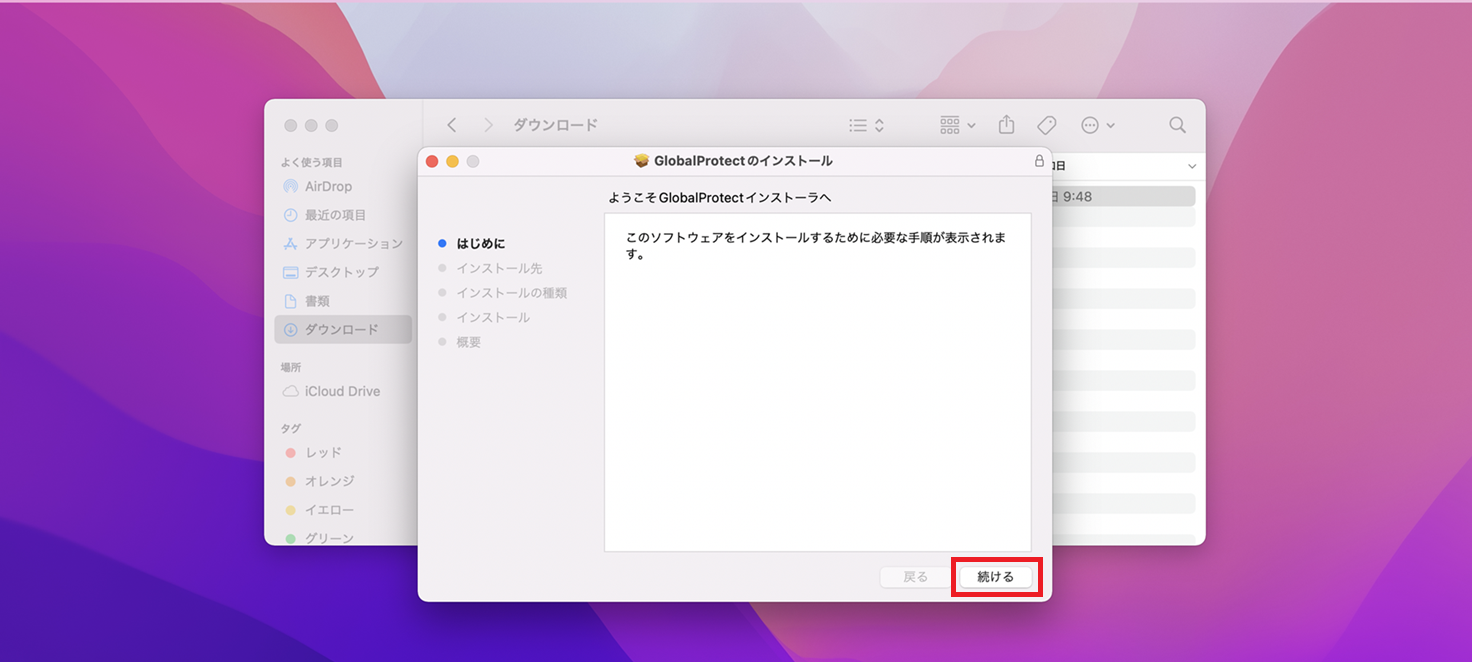Click Finder search magnifier icon

tap(1178, 125)
